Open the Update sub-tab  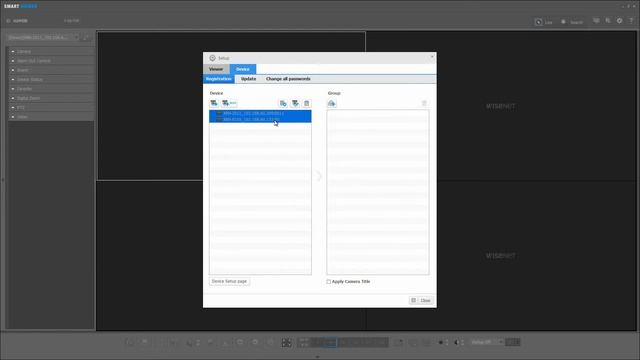[248, 79]
